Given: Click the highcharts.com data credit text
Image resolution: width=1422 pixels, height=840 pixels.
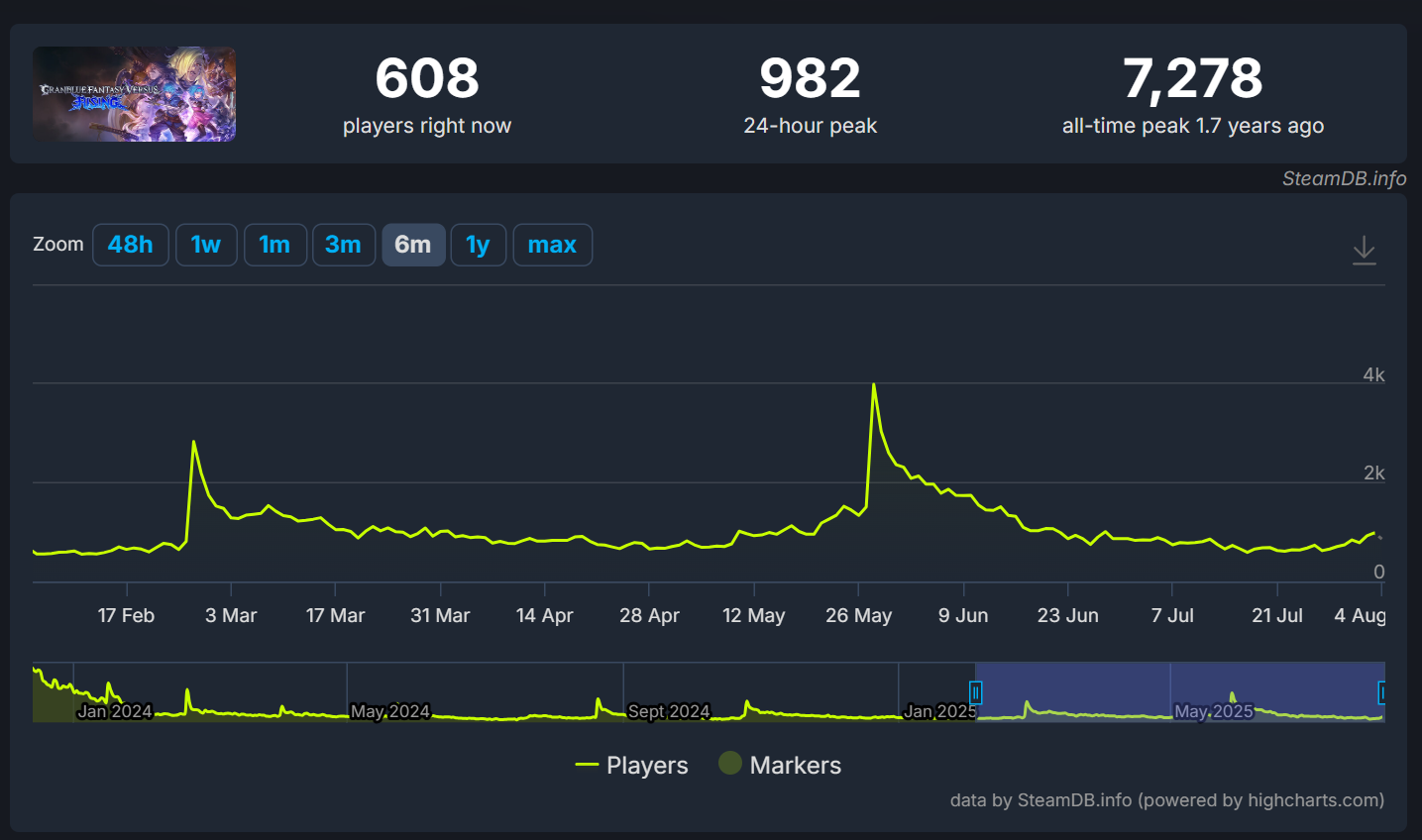Looking at the screenshot, I should [1166, 799].
